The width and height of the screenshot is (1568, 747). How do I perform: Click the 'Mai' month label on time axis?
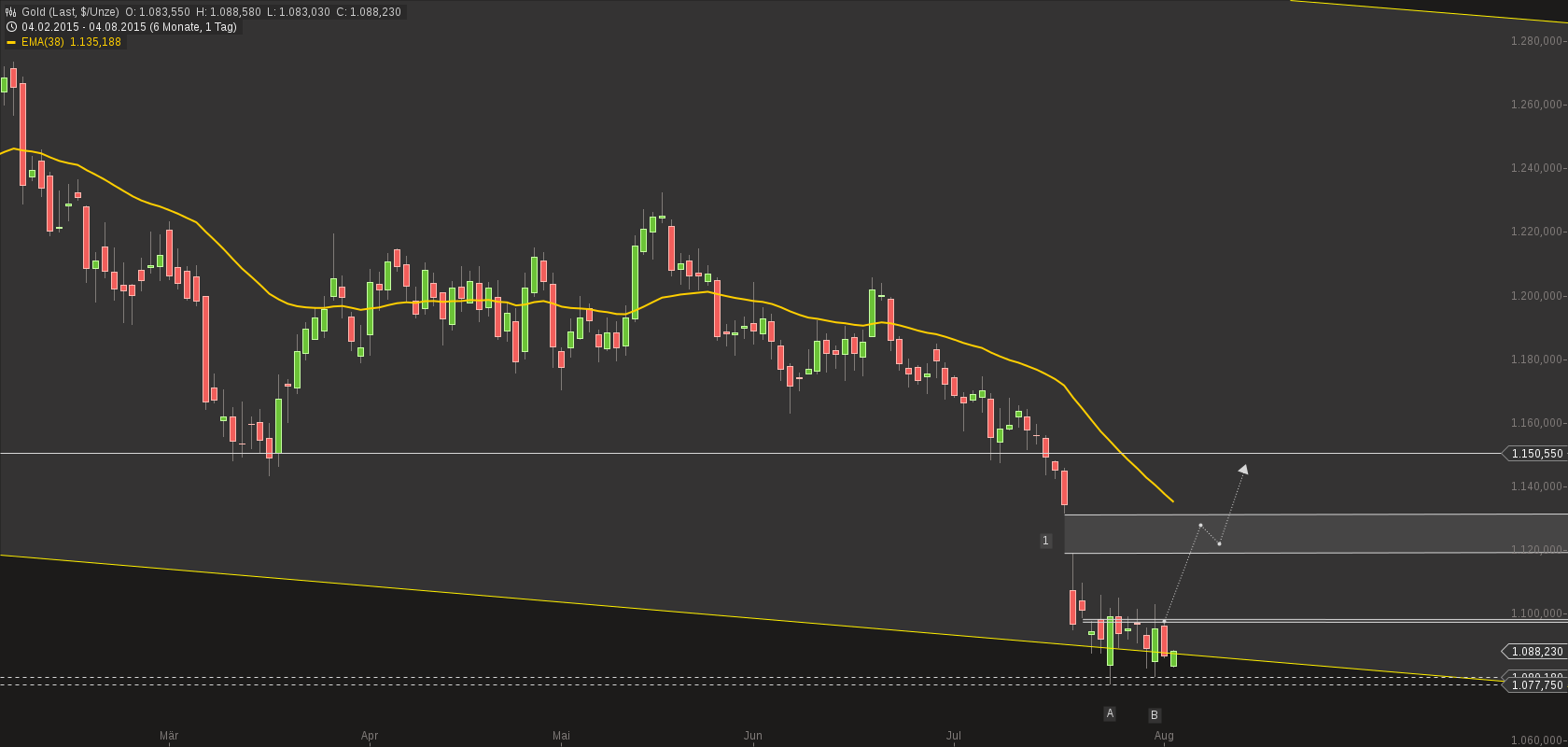[561, 736]
